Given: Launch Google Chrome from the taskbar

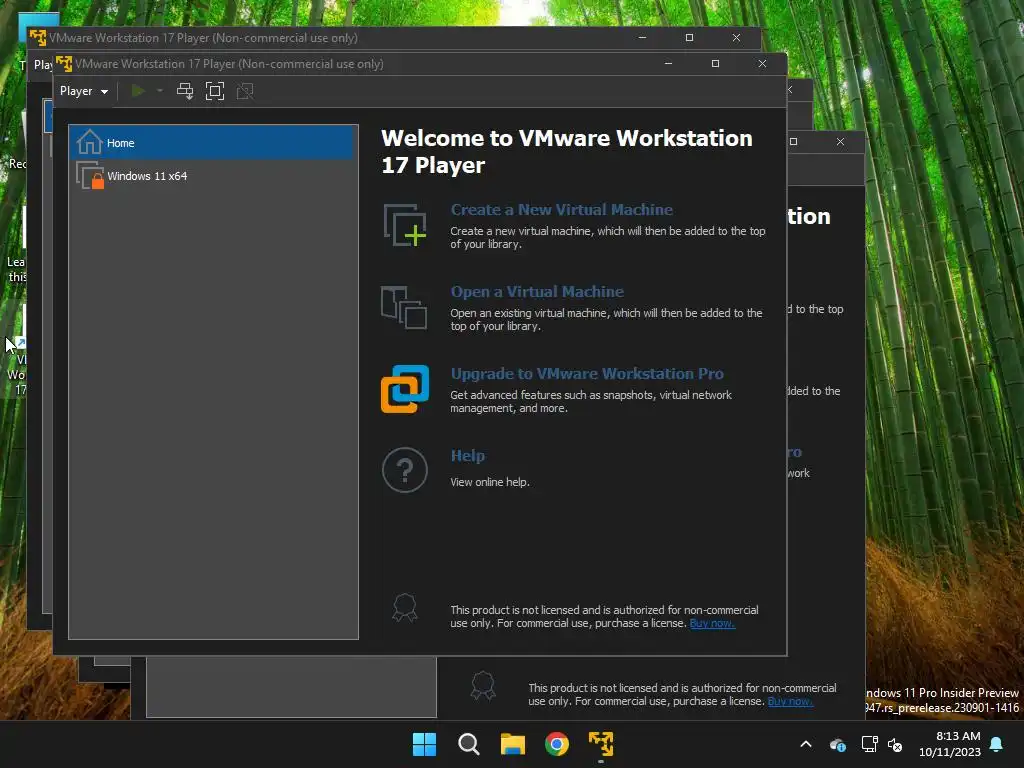Looking at the screenshot, I should (557, 744).
